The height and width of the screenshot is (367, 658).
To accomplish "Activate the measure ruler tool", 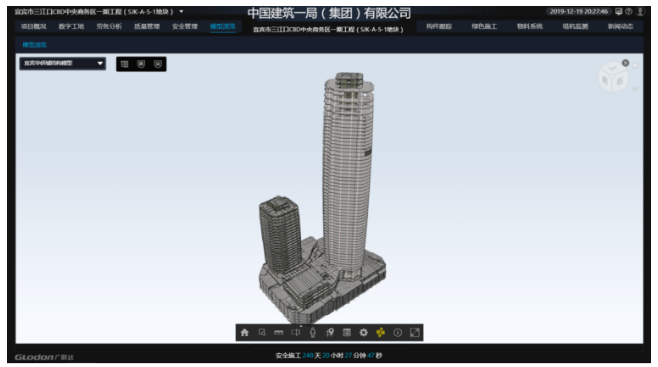I will click(x=279, y=333).
